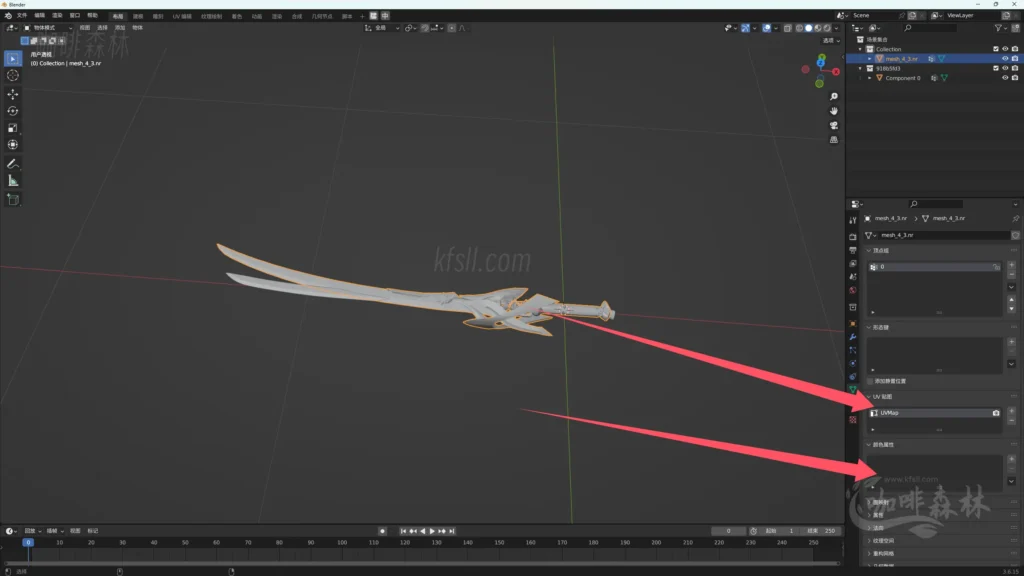Viewport: 1024px width, 576px height.
Task: Open the modifier wrench properties tab
Action: coord(853,337)
